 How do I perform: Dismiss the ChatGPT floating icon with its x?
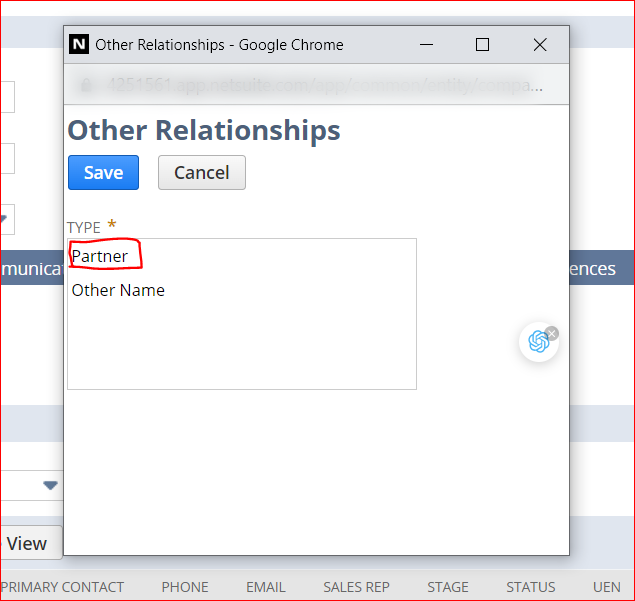pos(552,334)
